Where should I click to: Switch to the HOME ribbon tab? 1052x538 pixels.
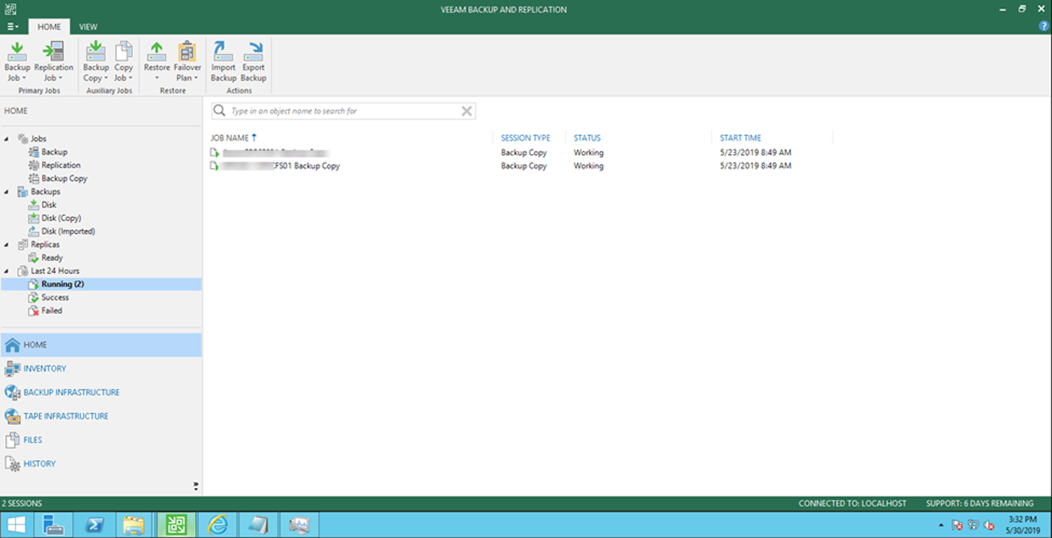49,27
